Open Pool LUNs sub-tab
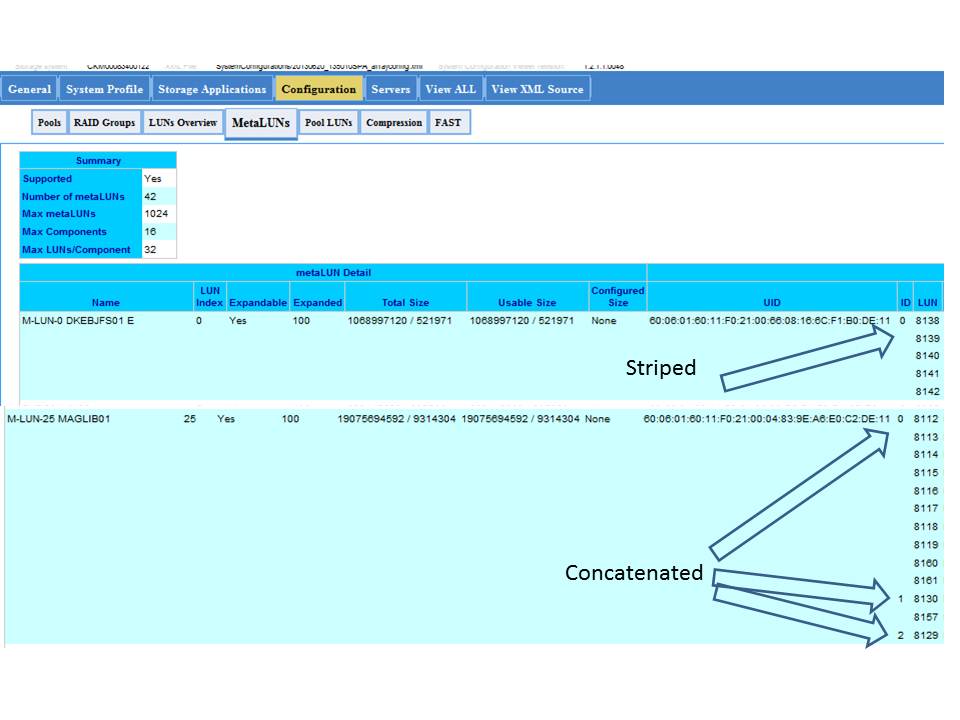The height and width of the screenshot is (720, 960). coord(329,122)
